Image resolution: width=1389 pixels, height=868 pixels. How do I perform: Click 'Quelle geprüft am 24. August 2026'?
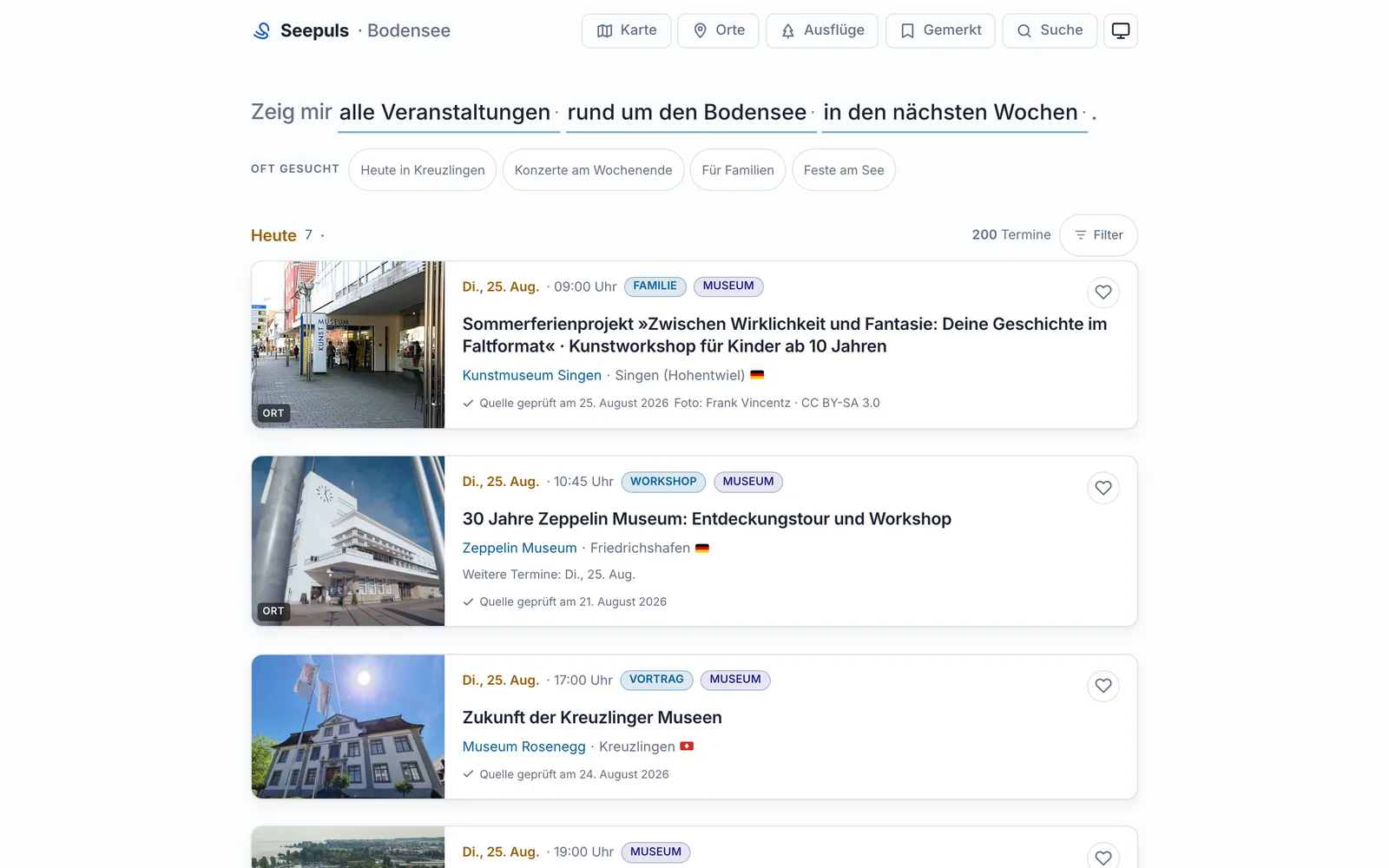tap(574, 774)
